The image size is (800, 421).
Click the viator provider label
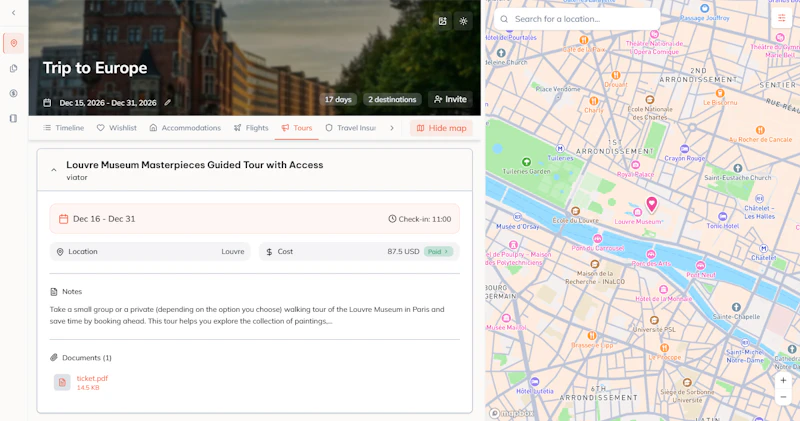tap(77, 178)
